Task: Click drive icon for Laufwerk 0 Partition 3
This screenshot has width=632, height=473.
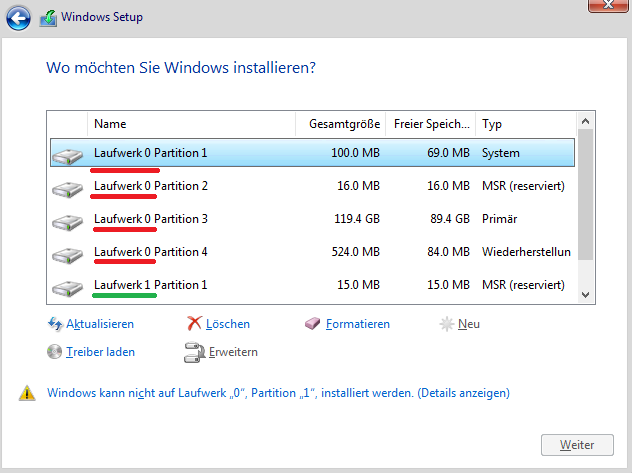Action: (67, 222)
